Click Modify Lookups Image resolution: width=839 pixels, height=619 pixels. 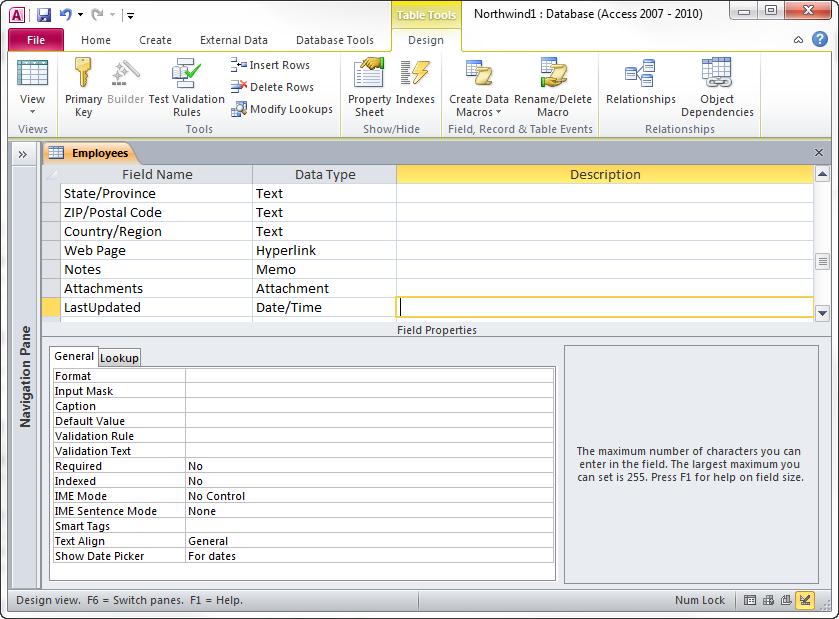pos(282,109)
